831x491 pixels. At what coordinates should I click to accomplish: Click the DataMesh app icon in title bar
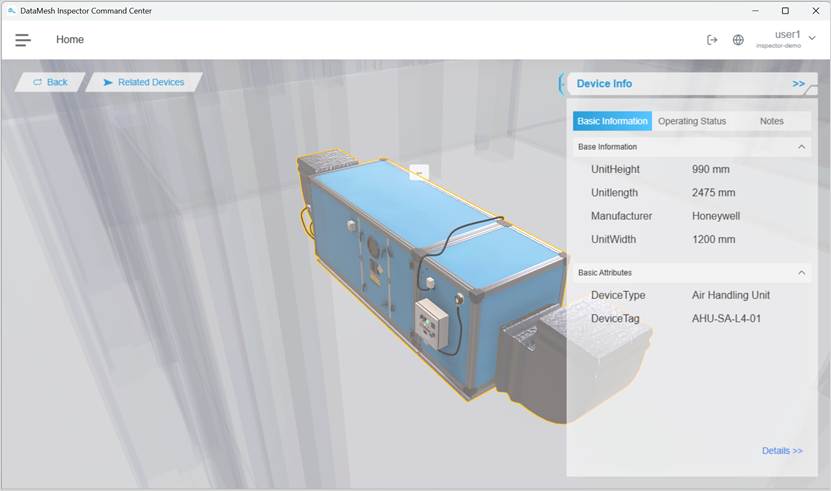(x=11, y=10)
